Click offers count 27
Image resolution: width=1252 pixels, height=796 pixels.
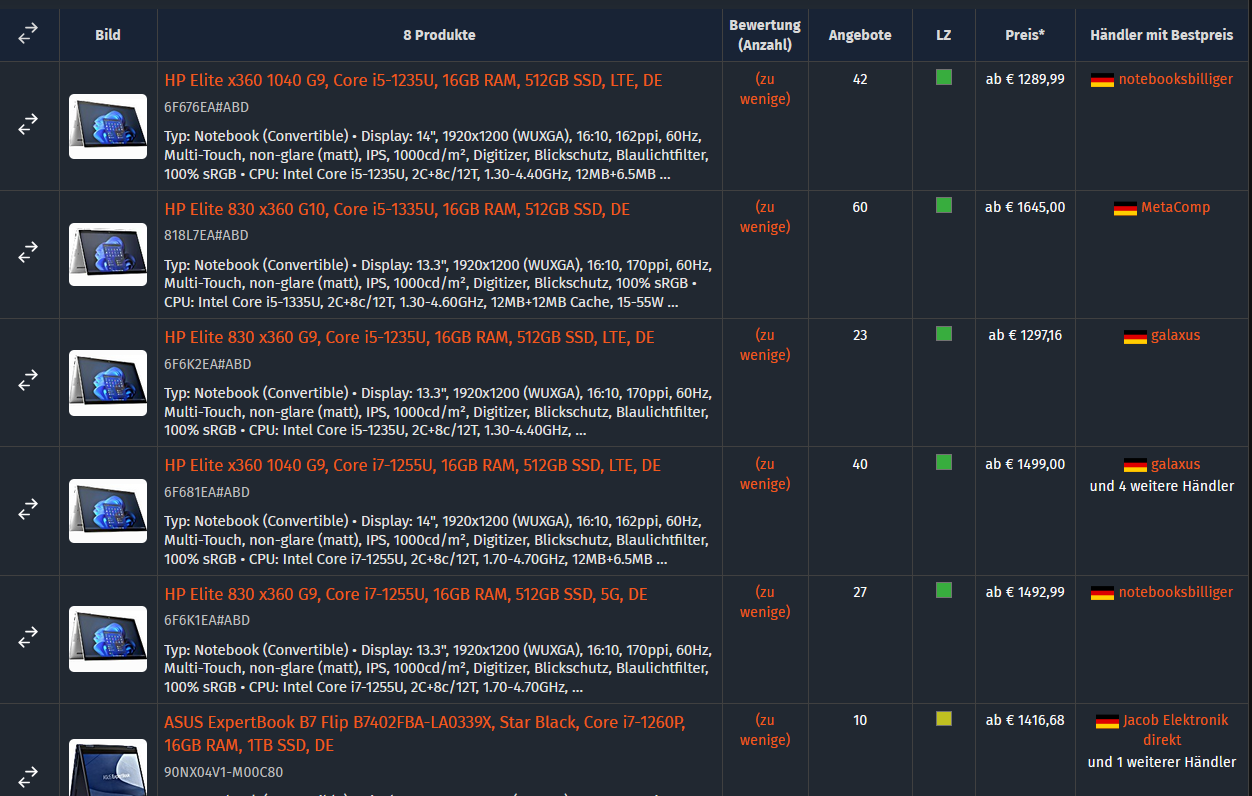[x=860, y=592]
